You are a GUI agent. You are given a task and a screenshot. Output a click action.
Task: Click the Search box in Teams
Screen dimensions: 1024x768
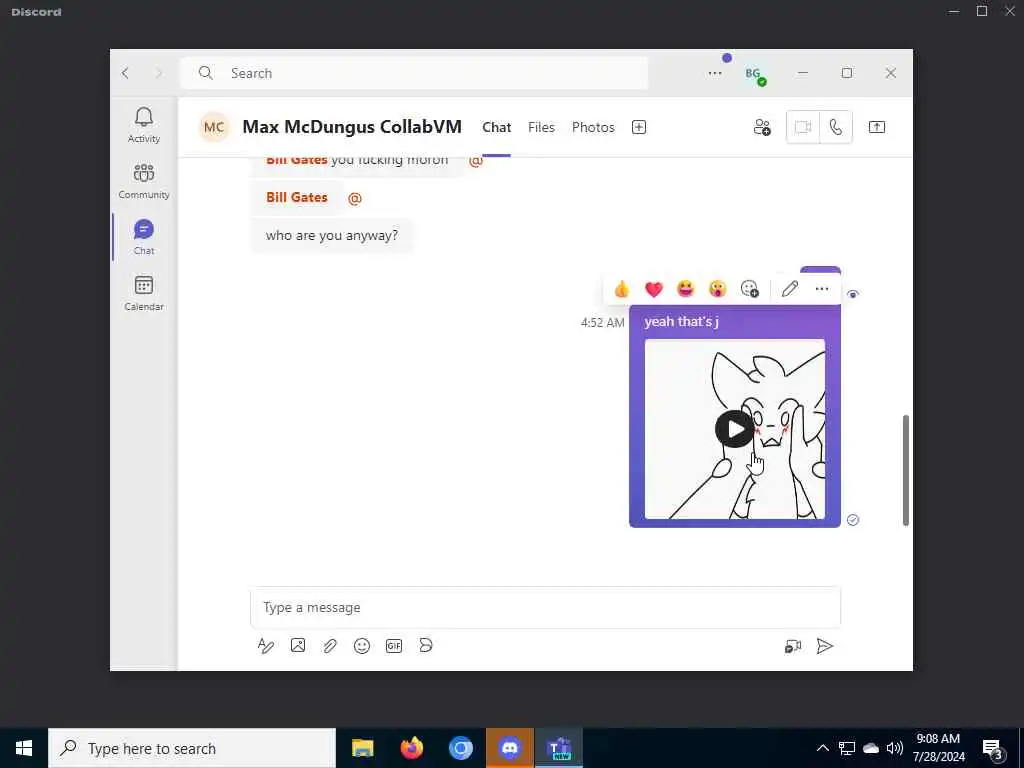(x=414, y=73)
